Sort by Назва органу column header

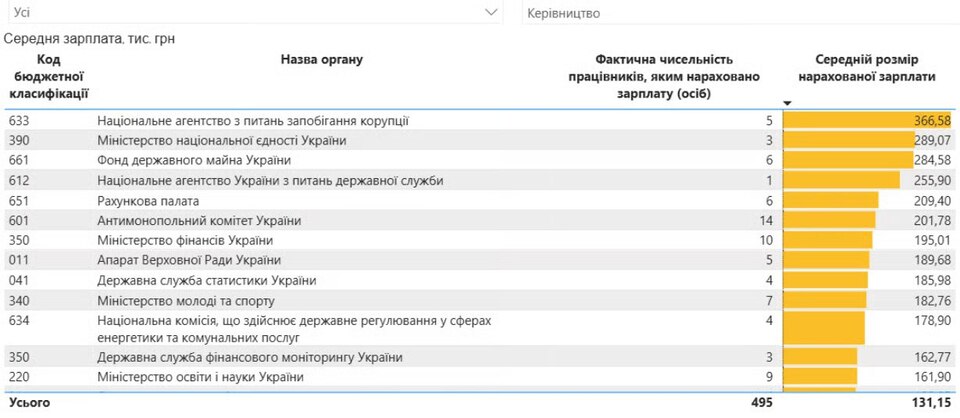click(x=322, y=60)
